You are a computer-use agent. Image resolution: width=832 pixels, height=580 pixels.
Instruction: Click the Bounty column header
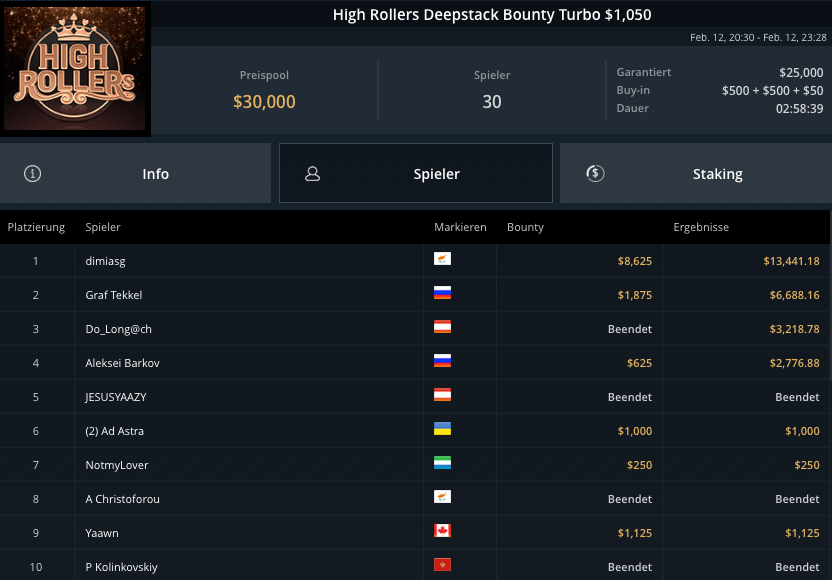(x=525, y=227)
